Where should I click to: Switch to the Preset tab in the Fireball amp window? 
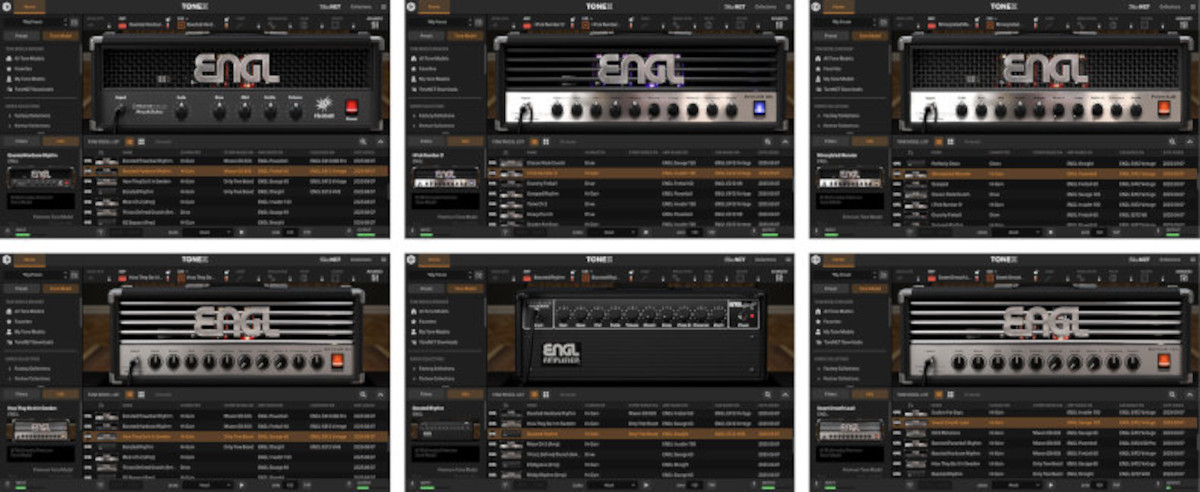click(19, 35)
